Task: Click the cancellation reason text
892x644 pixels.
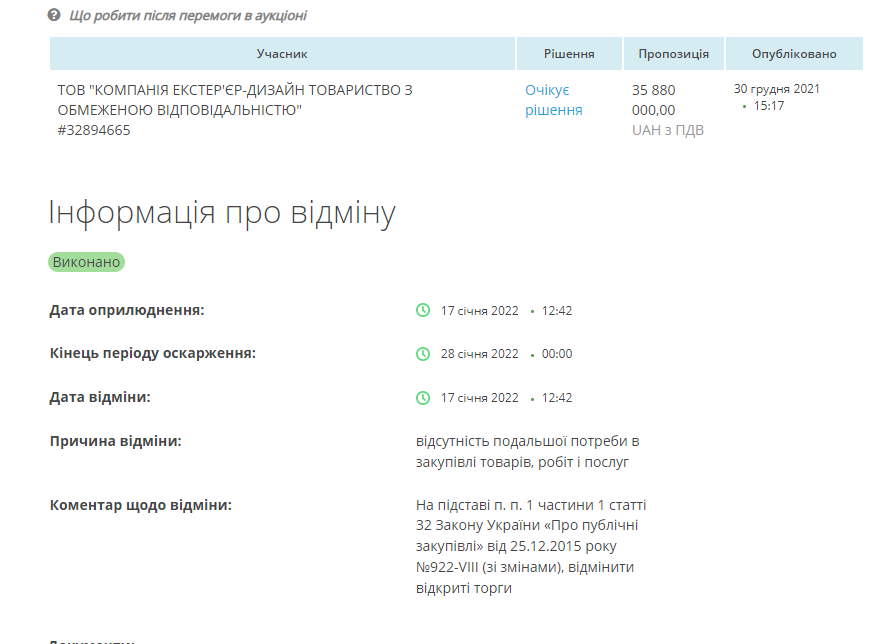Action: click(x=527, y=451)
